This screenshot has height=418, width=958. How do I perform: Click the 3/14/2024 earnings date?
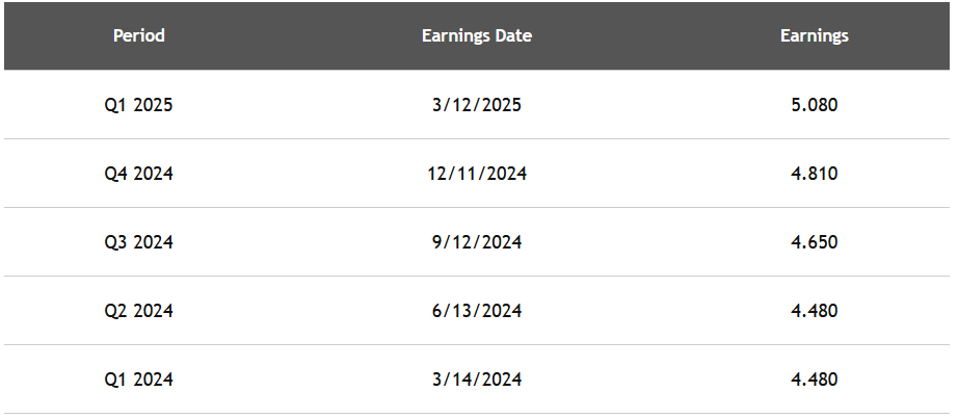pos(476,380)
